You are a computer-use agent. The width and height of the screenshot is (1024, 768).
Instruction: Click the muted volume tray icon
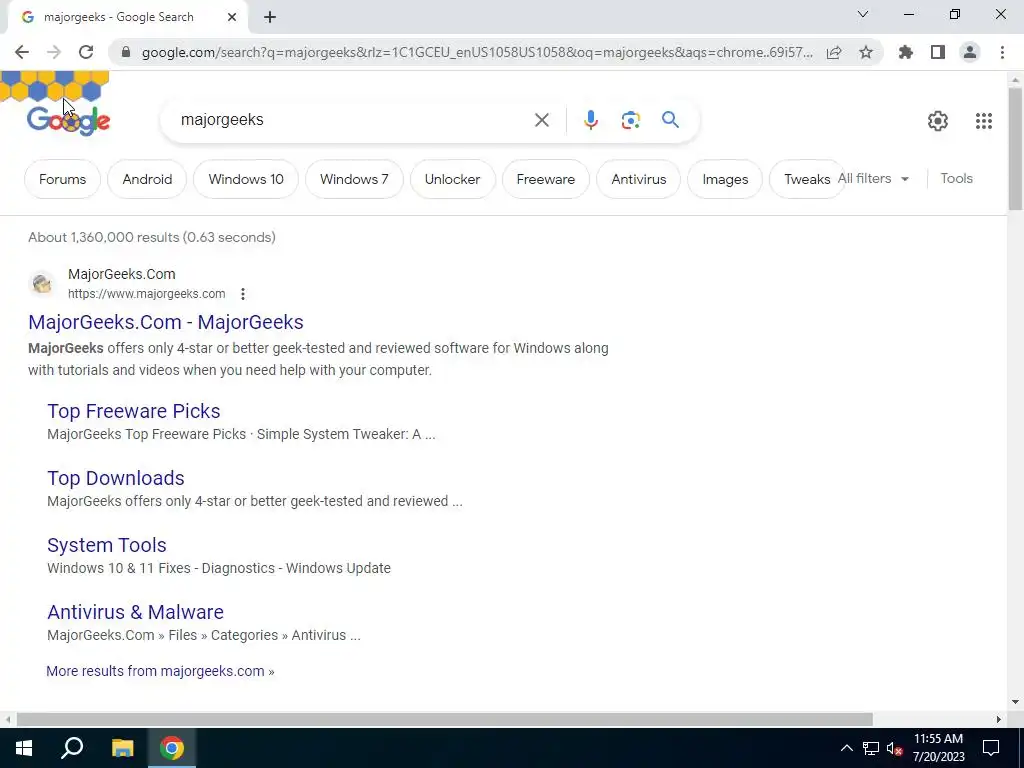(x=894, y=748)
